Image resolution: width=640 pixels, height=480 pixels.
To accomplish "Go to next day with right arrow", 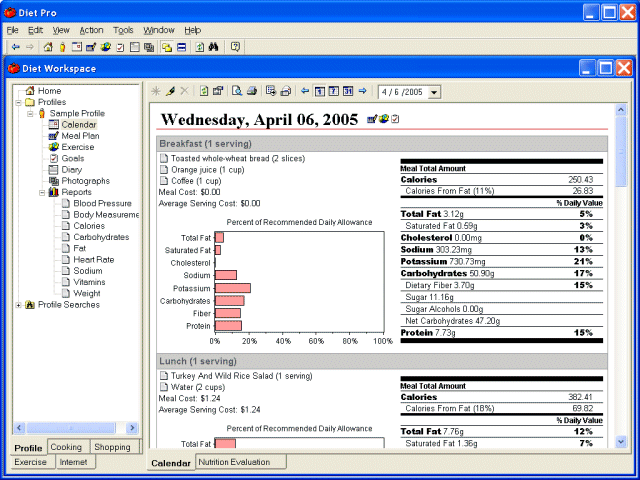I will click(362, 91).
